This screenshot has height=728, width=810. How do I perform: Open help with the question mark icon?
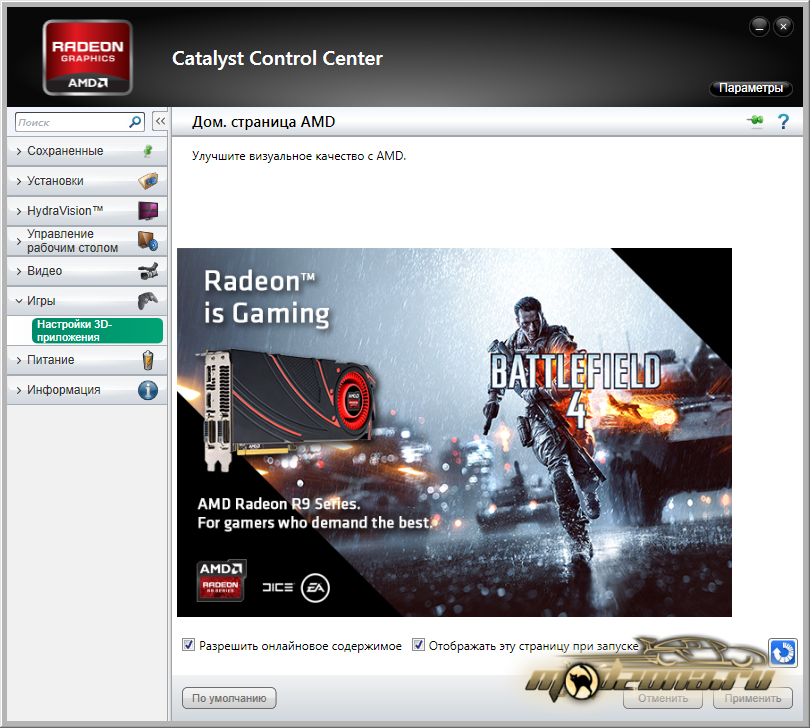pyautogui.click(x=783, y=122)
